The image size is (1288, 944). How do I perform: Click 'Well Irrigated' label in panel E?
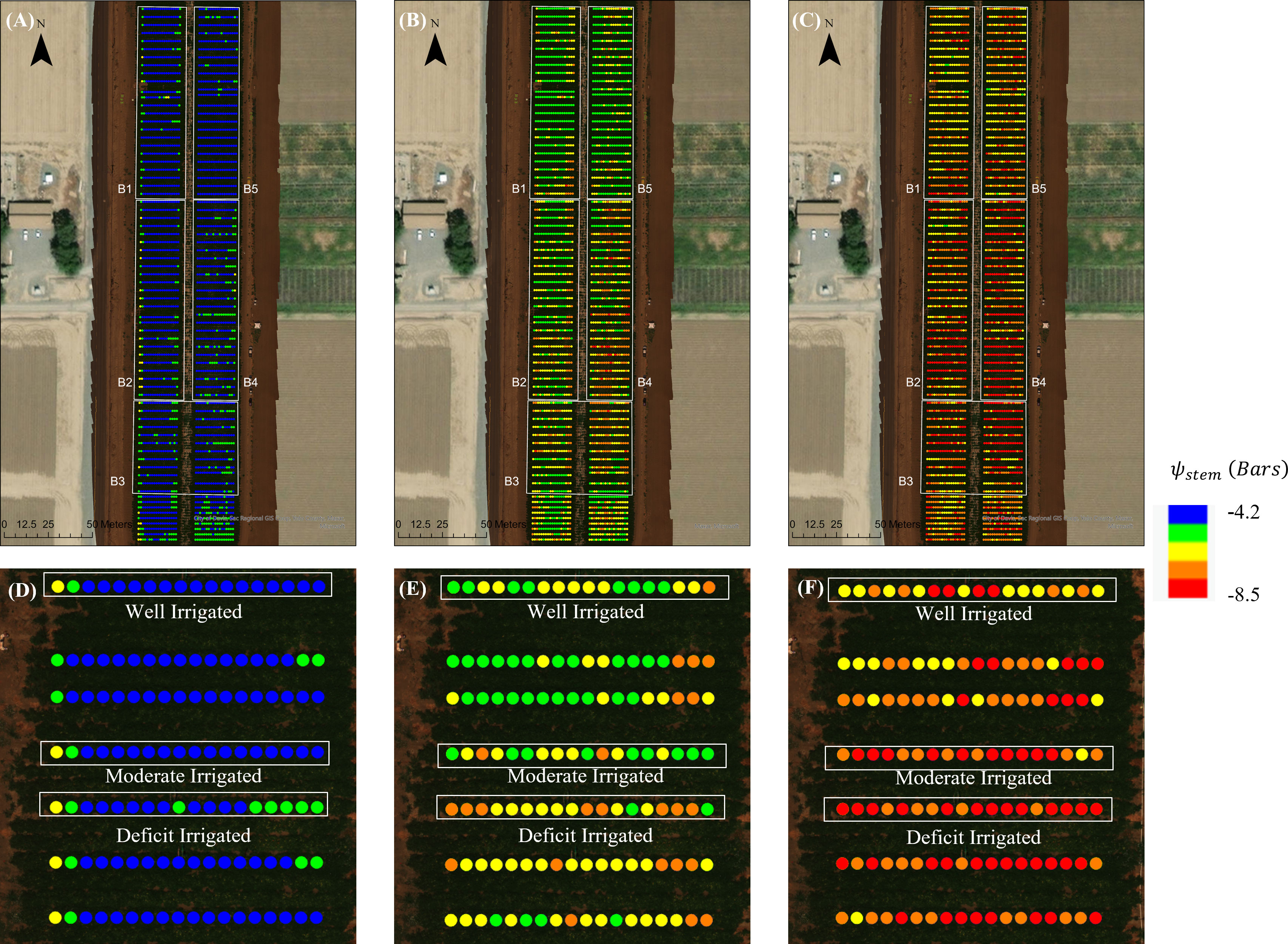click(x=586, y=612)
